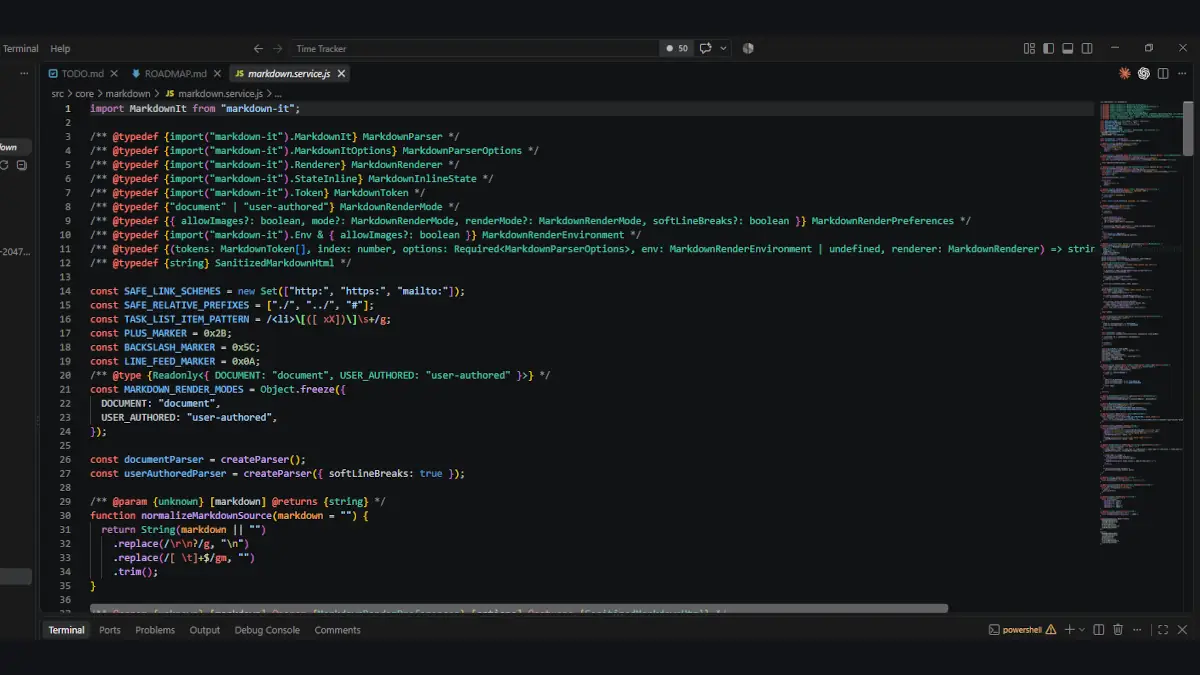Click MARKDOWN_RENDER_MODES on line 21
This screenshot has height=675, width=1200.
183,389
